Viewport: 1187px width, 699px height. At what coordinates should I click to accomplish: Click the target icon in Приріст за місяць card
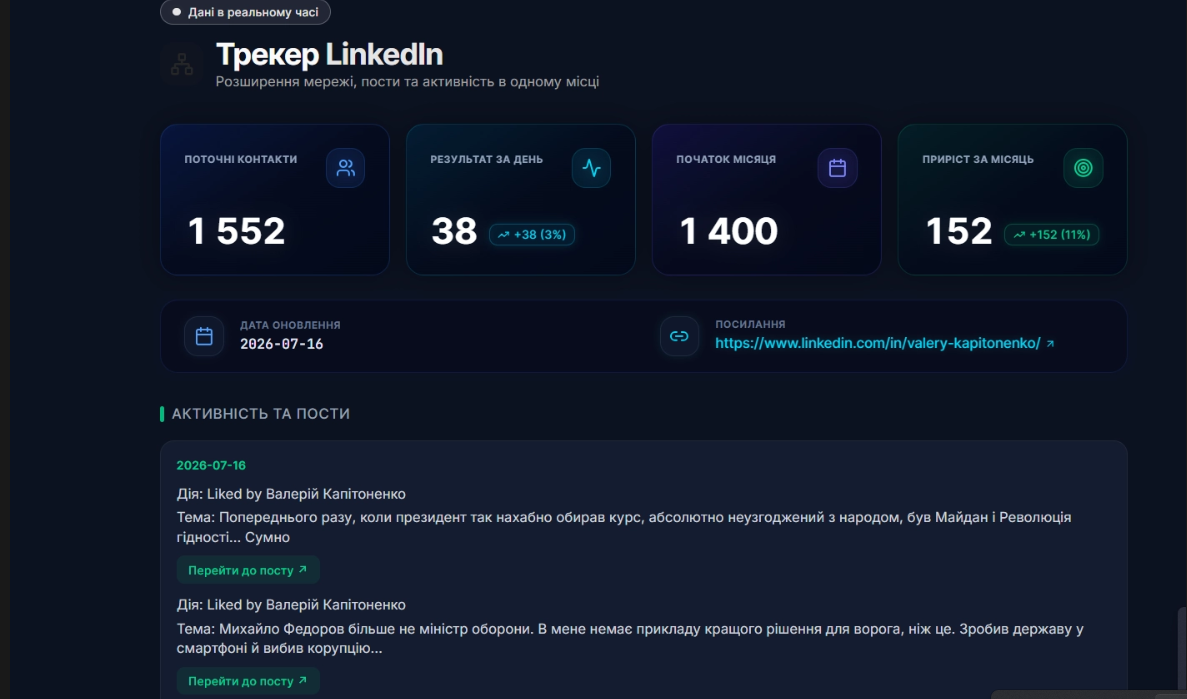pos(1083,168)
